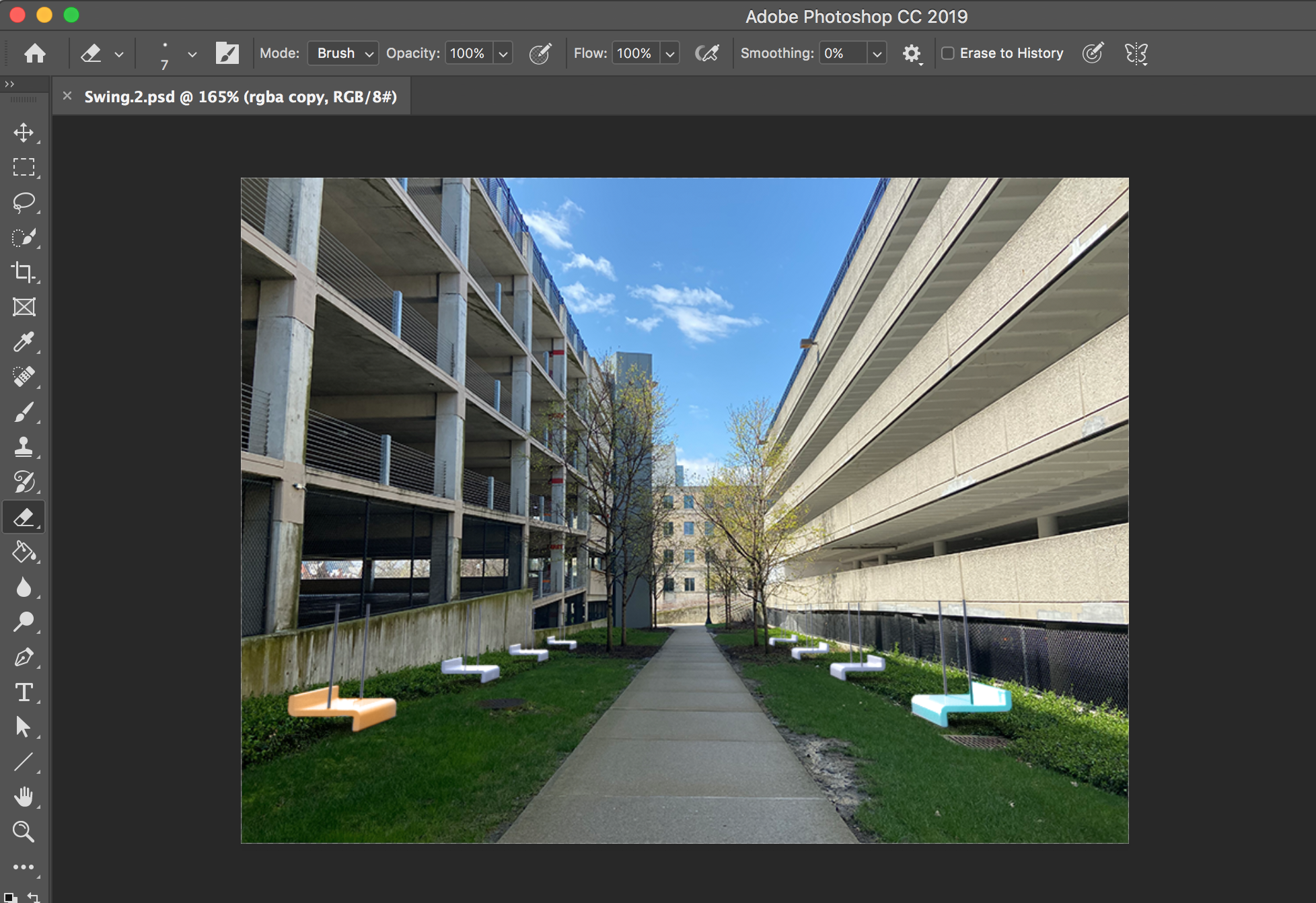Toggle pressure for opacity control

[540, 53]
